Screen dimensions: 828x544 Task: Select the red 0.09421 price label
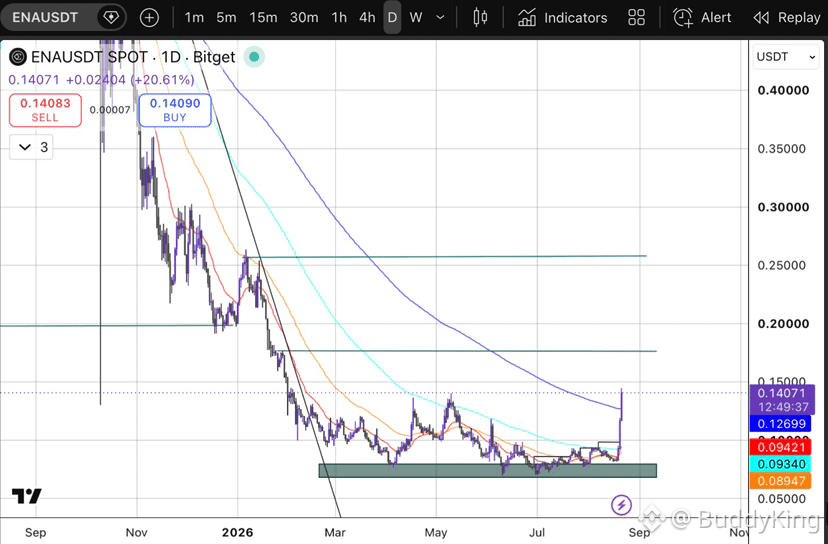(x=781, y=447)
